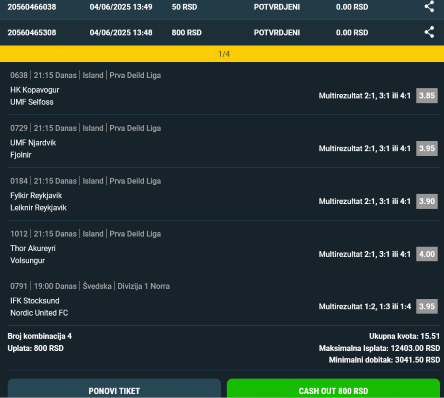This screenshot has height=398, width=444.
Task: Click the PONOVI TIKET button
Action: point(114,389)
